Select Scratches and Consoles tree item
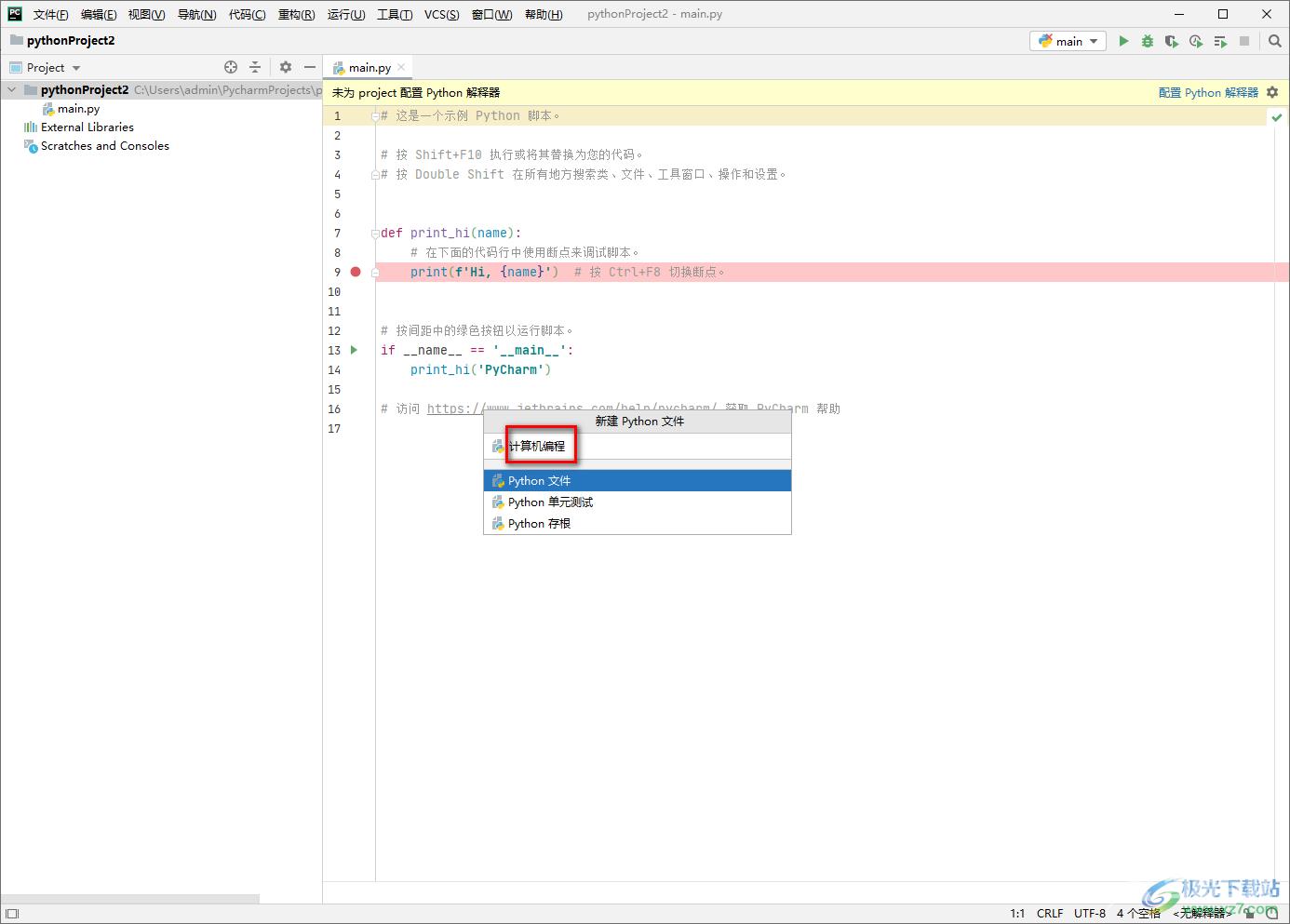 (105, 146)
